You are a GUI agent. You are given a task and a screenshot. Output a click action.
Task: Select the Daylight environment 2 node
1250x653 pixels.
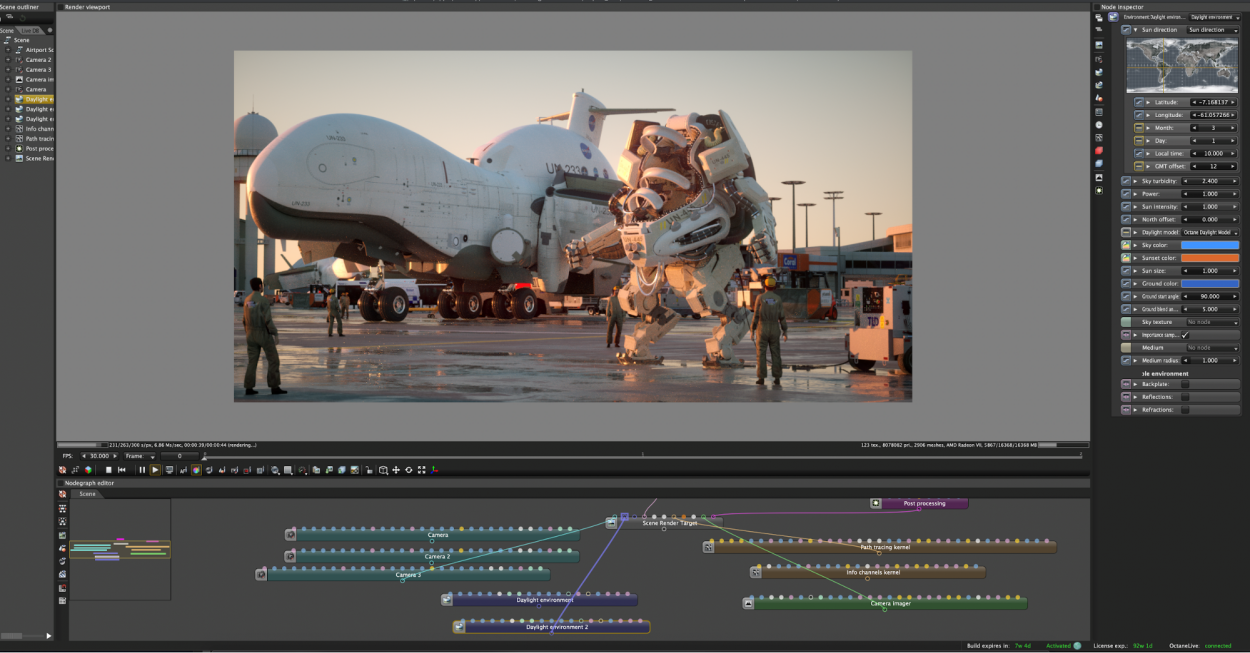coord(551,627)
